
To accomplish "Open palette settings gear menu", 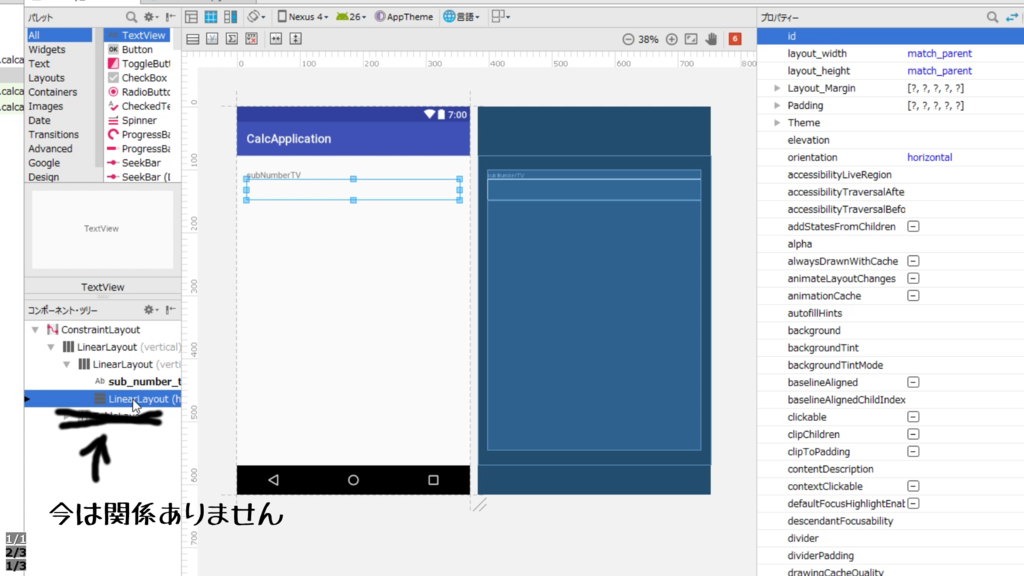I will pos(151,17).
